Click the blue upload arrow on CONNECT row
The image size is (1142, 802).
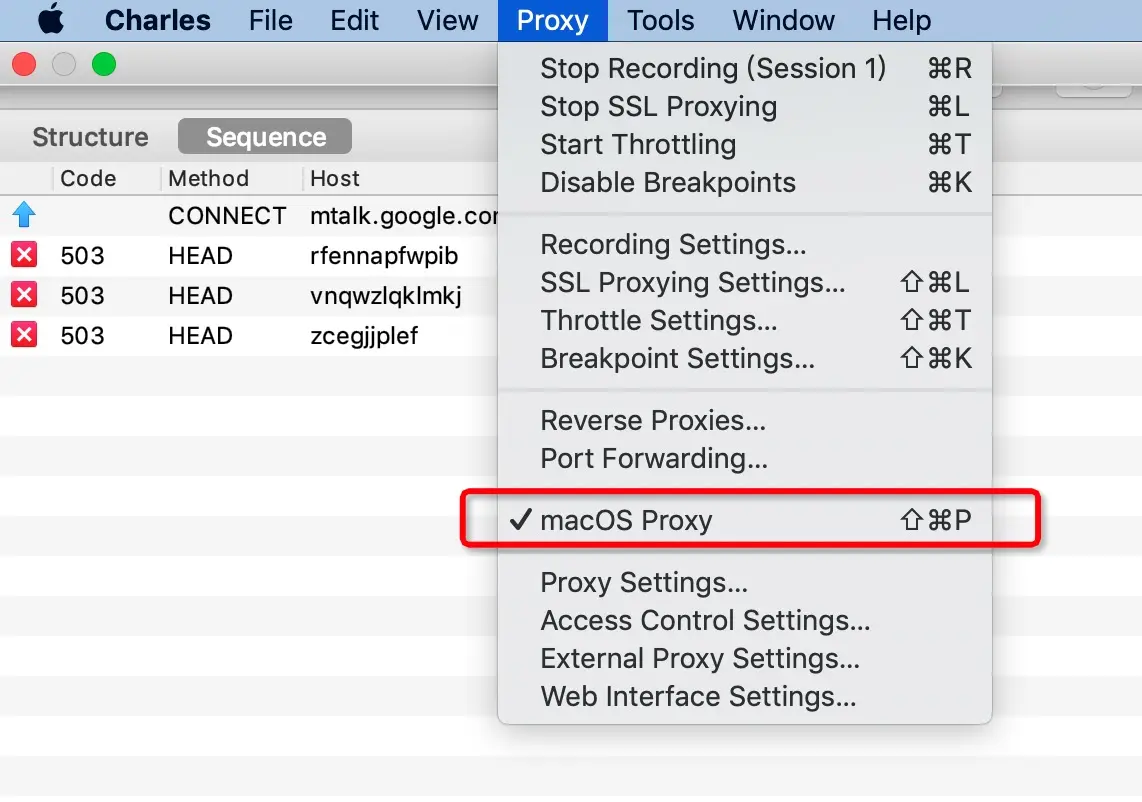[x=24, y=216]
